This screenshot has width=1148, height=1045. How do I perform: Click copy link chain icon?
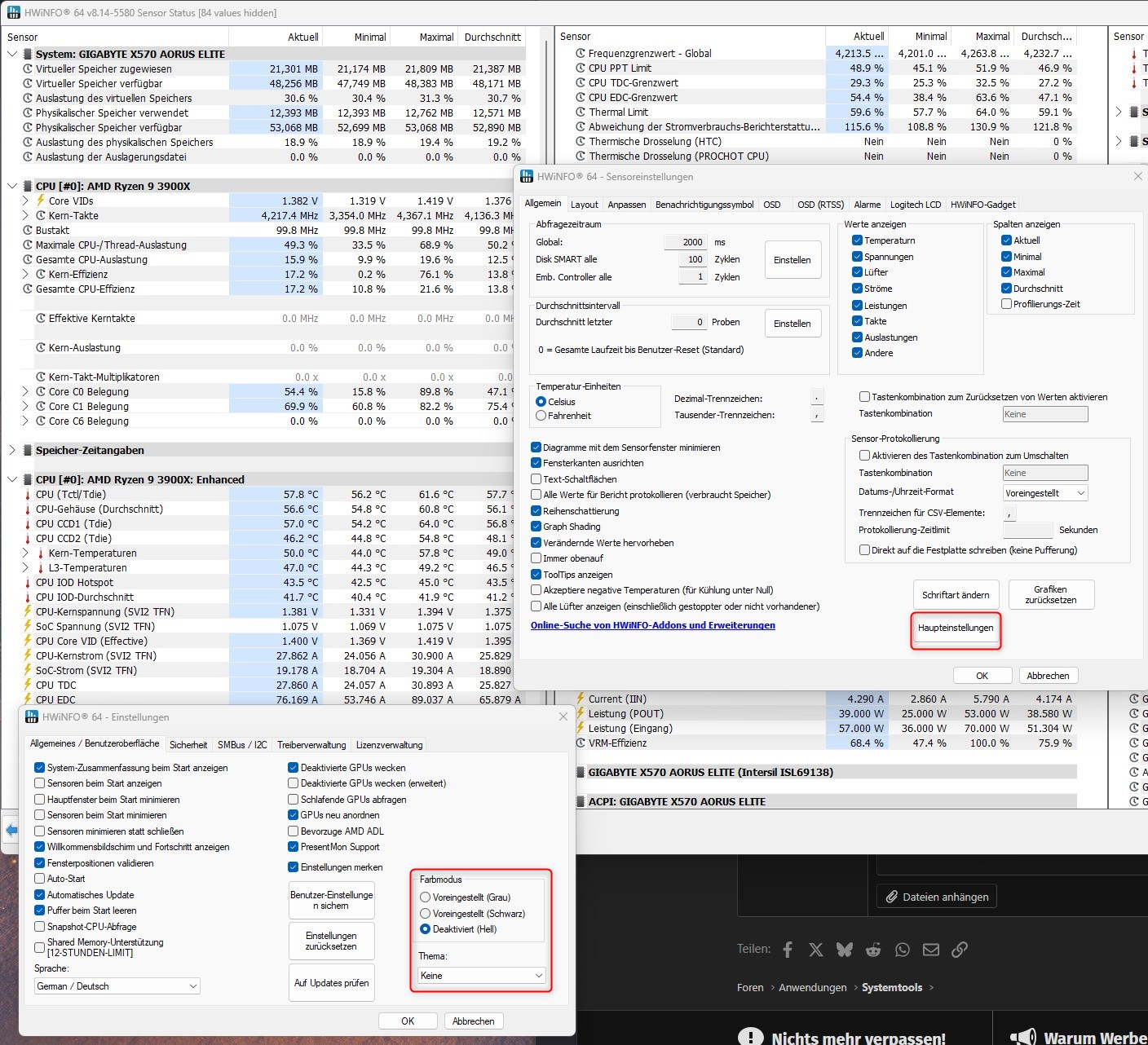[960, 950]
